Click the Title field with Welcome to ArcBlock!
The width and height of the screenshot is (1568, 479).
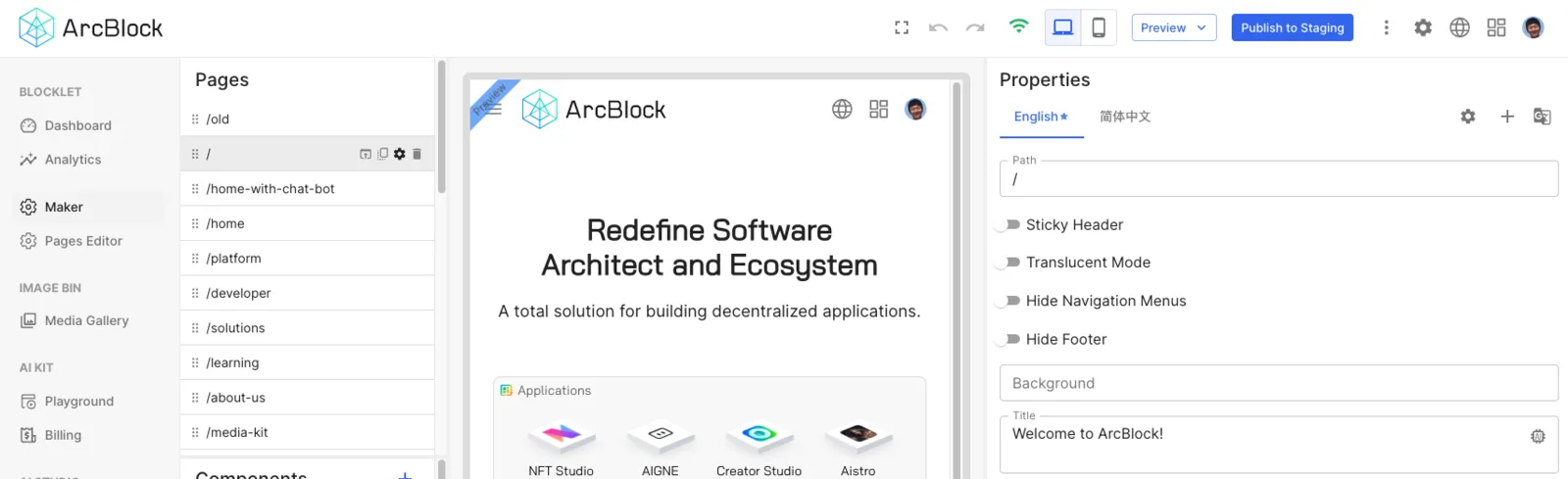coord(1279,445)
